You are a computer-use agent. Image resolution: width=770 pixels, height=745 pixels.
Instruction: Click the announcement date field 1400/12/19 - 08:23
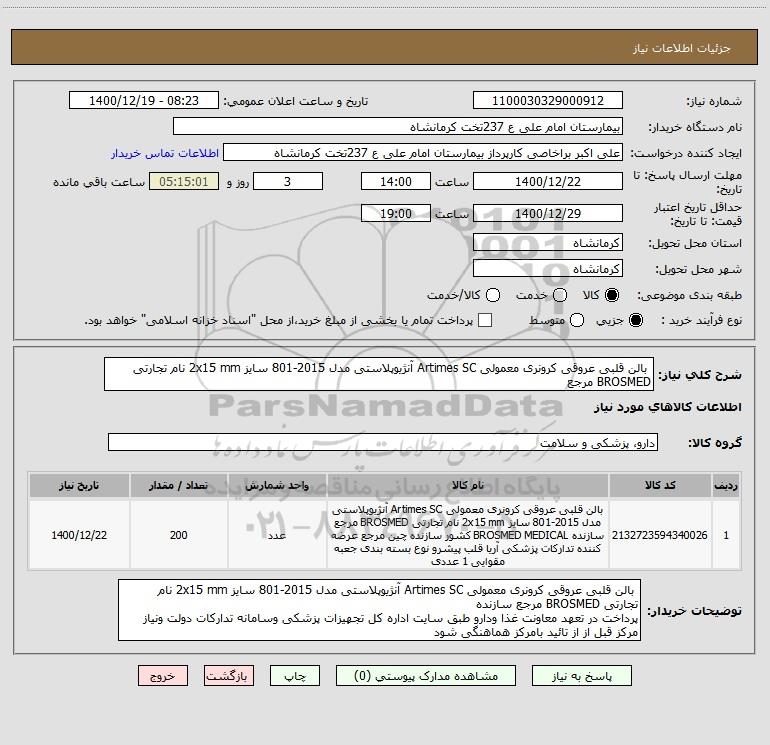(144, 101)
